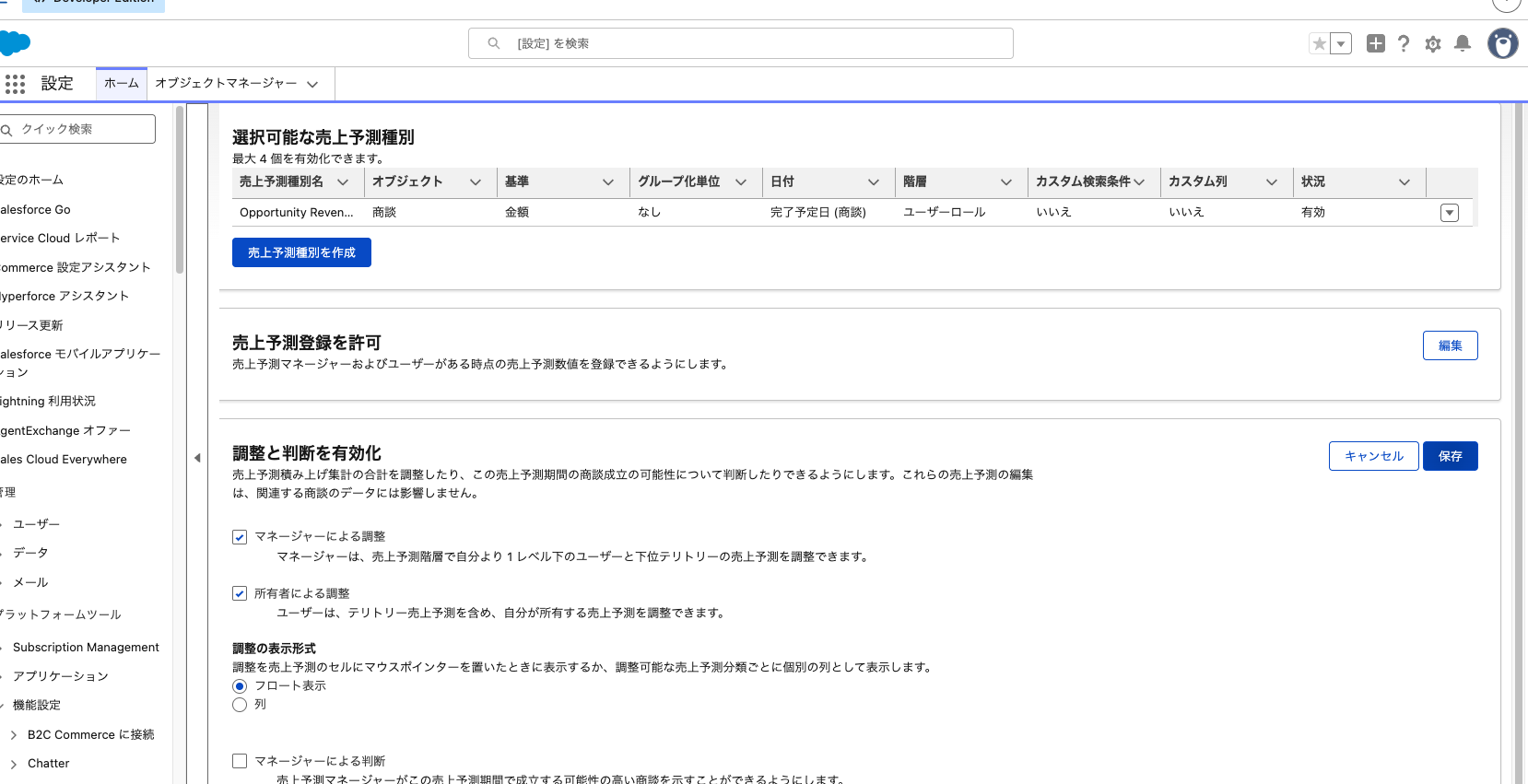1528x784 pixels.
Task: Open the setup gear menu
Action: click(1433, 43)
